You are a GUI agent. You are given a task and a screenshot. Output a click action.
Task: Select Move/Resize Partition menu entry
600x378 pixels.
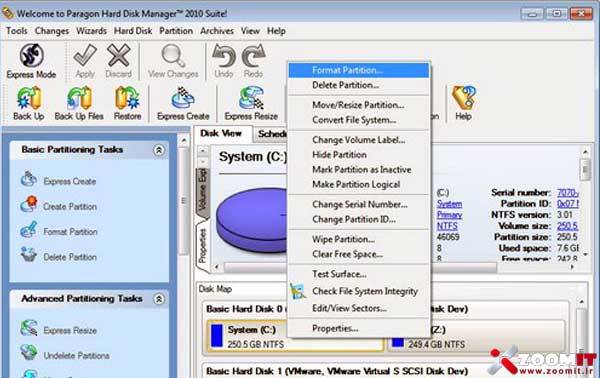359,105
